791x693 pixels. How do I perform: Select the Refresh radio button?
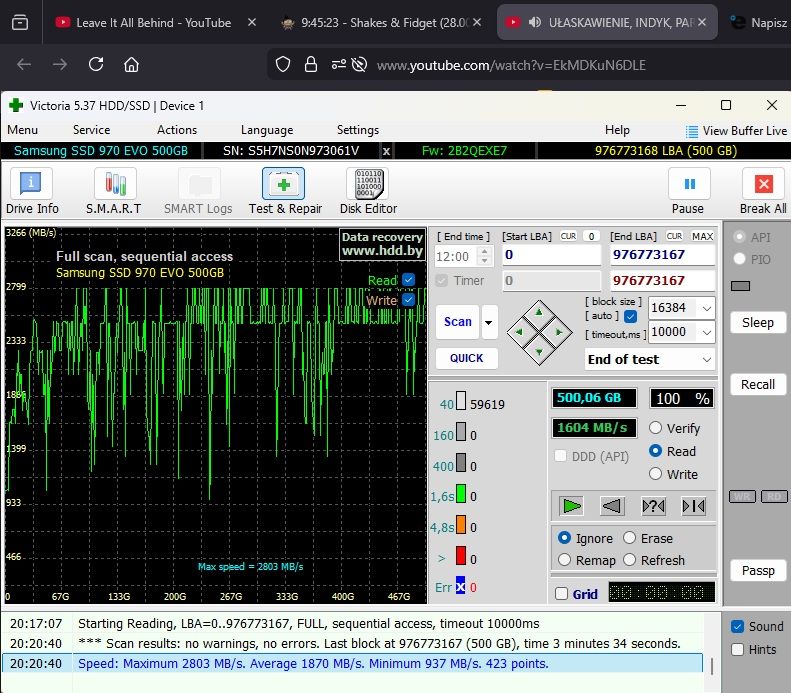tap(629, 560)
